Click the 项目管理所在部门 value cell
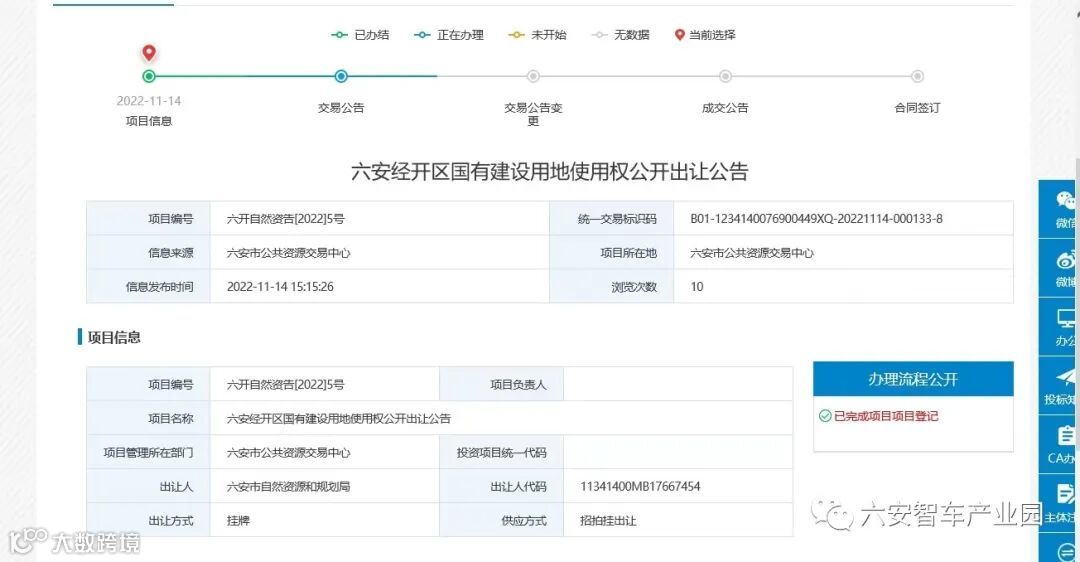This screenshot has height=562, width=1080. click(x=324, y=452)
